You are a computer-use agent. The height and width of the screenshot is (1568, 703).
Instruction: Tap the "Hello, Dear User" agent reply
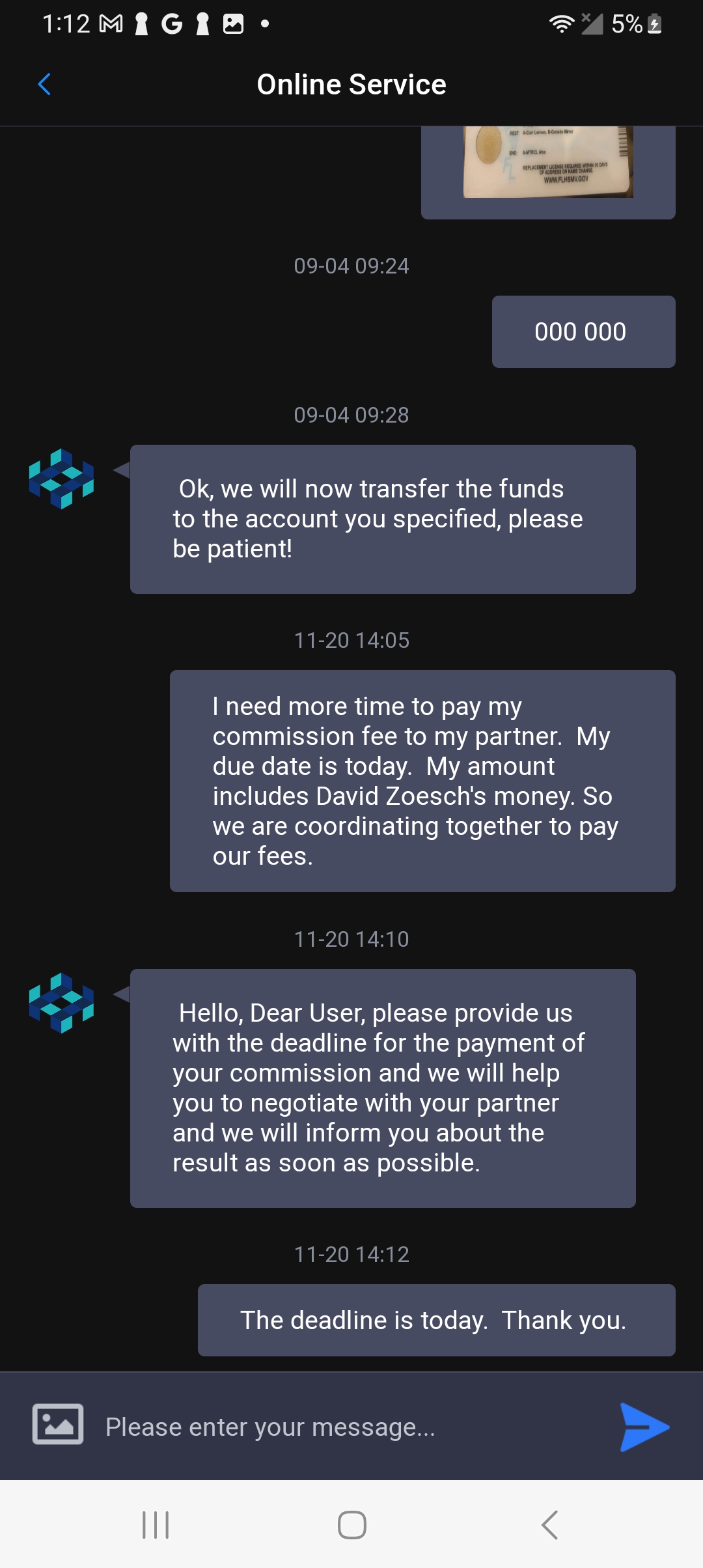pos(383,1088)
